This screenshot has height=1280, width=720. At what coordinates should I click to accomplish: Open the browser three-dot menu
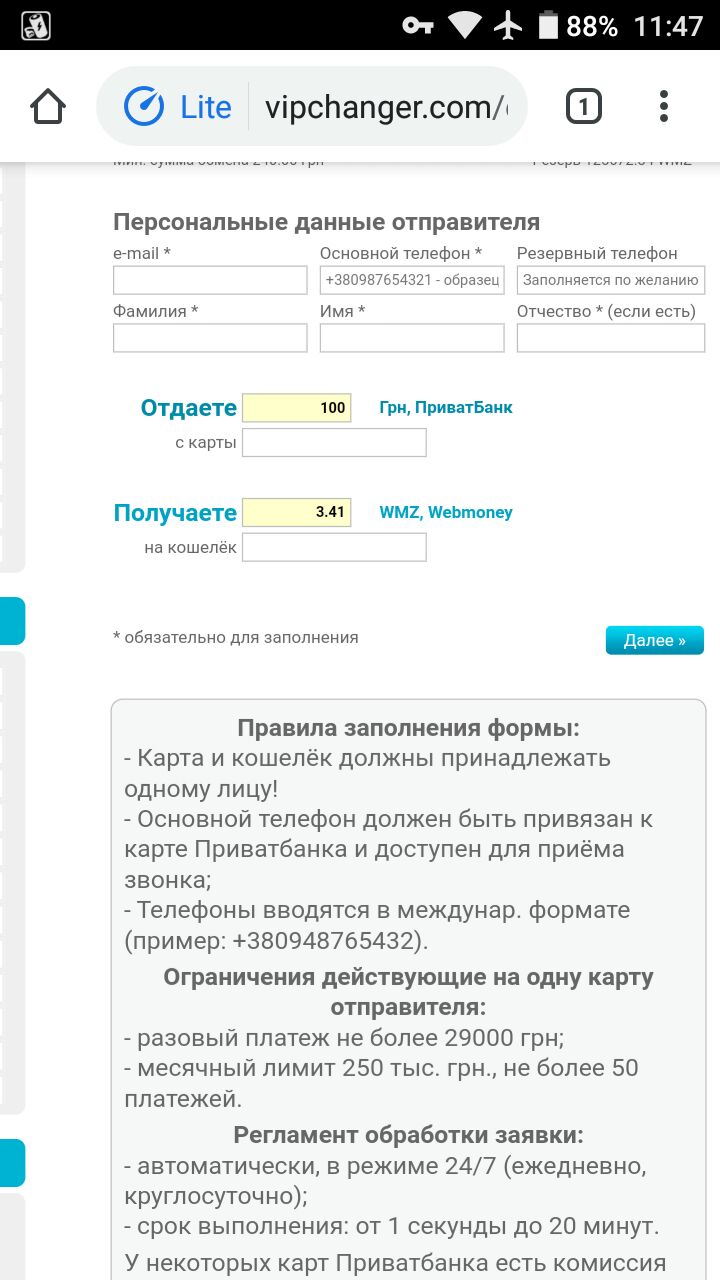tap(663, 106)
